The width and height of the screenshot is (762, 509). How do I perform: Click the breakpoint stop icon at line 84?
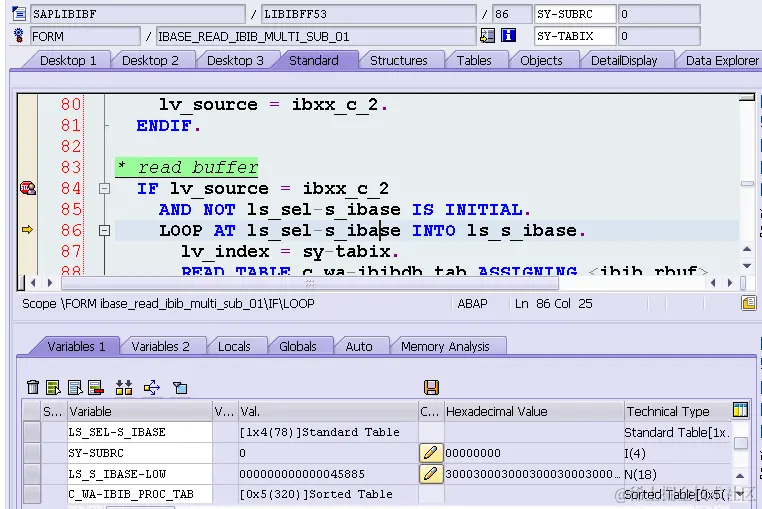click(28, 188)
